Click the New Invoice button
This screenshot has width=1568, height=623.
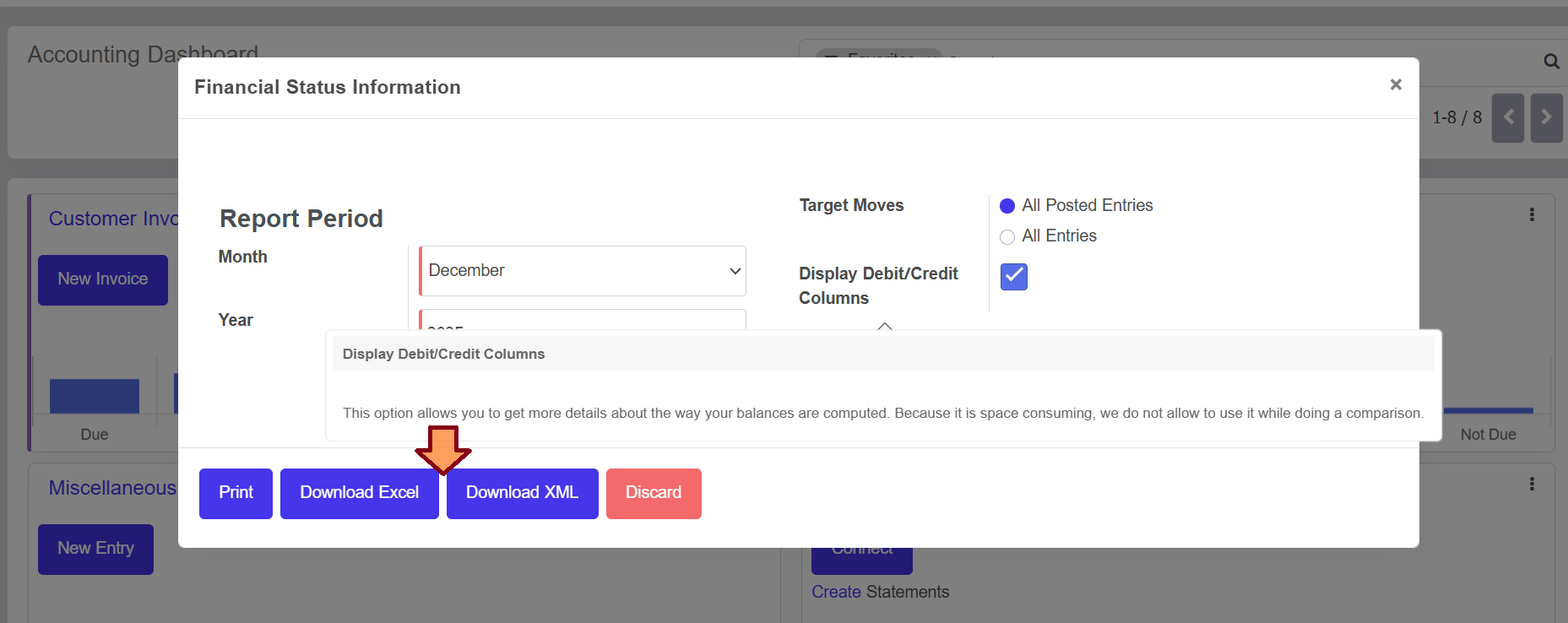point(102,279)
